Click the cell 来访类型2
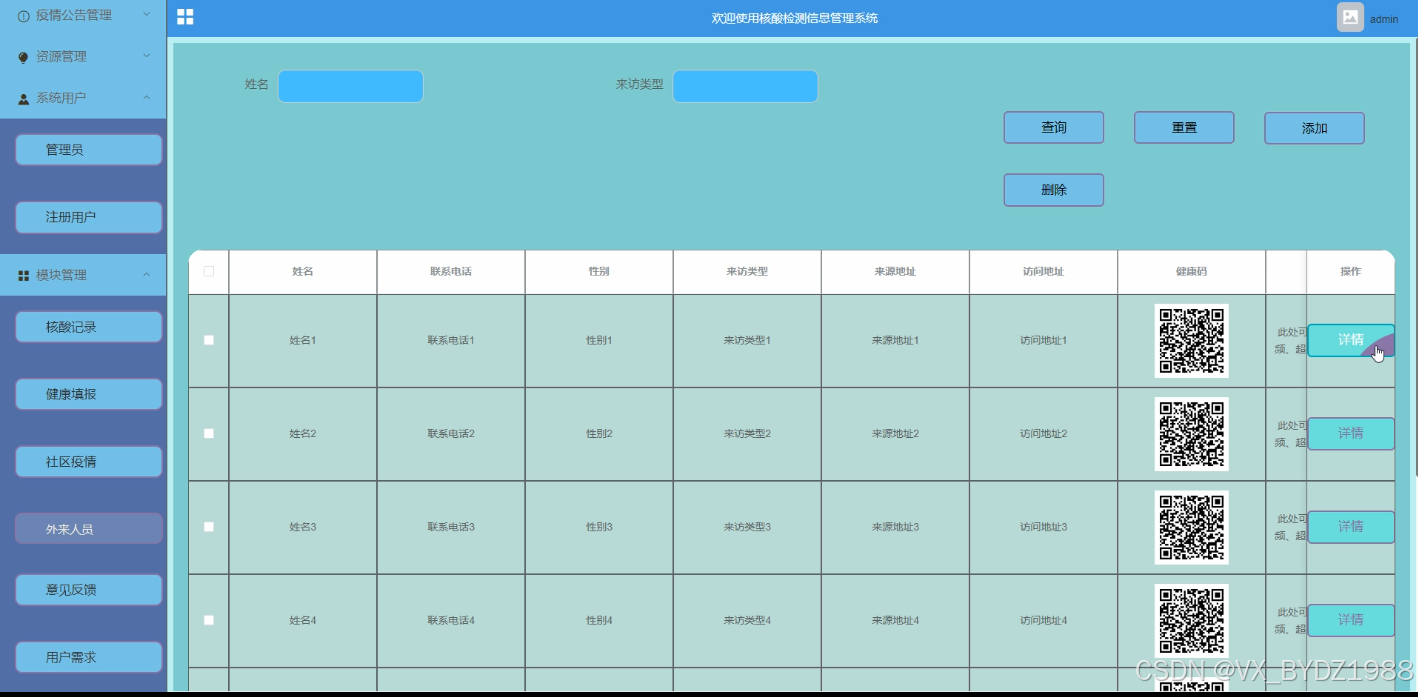The image size is (1418, 697). [747, 433]
